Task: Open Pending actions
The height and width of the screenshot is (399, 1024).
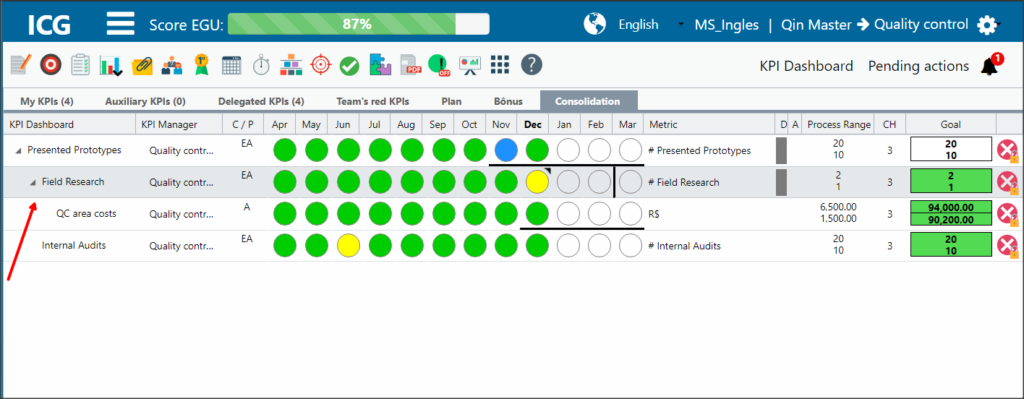Action: click(x=918, y=66)
